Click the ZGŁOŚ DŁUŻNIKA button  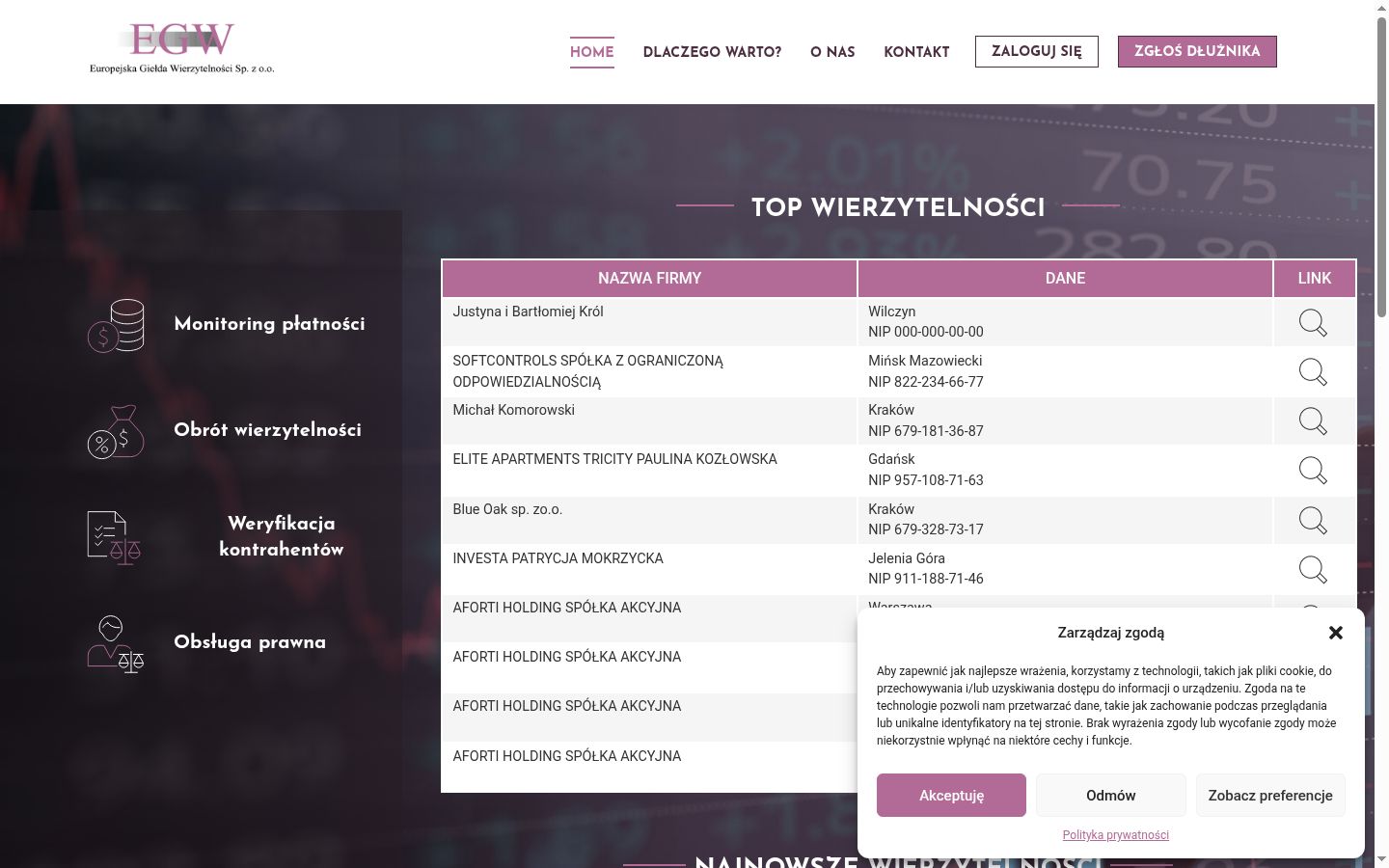click(1197, 51)
